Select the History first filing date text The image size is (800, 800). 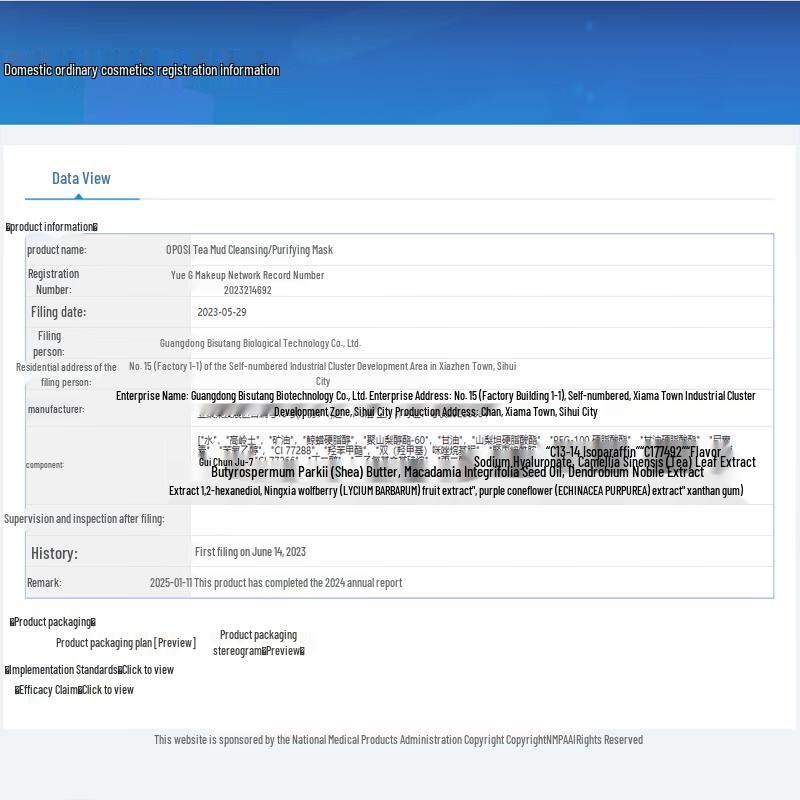click(250, 552)
